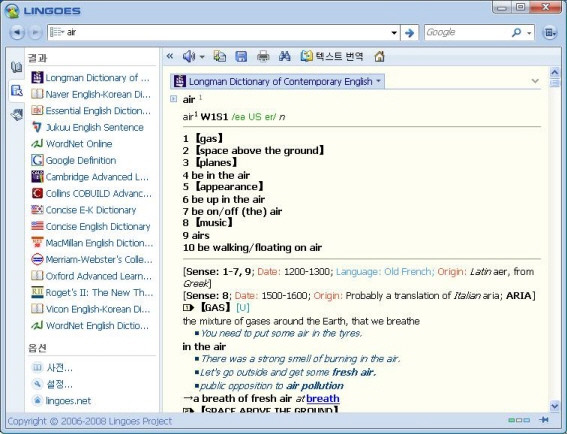
Task: Play pronunciation with the speaker icon
Action: pyautogui.click(x=188, y=56)
